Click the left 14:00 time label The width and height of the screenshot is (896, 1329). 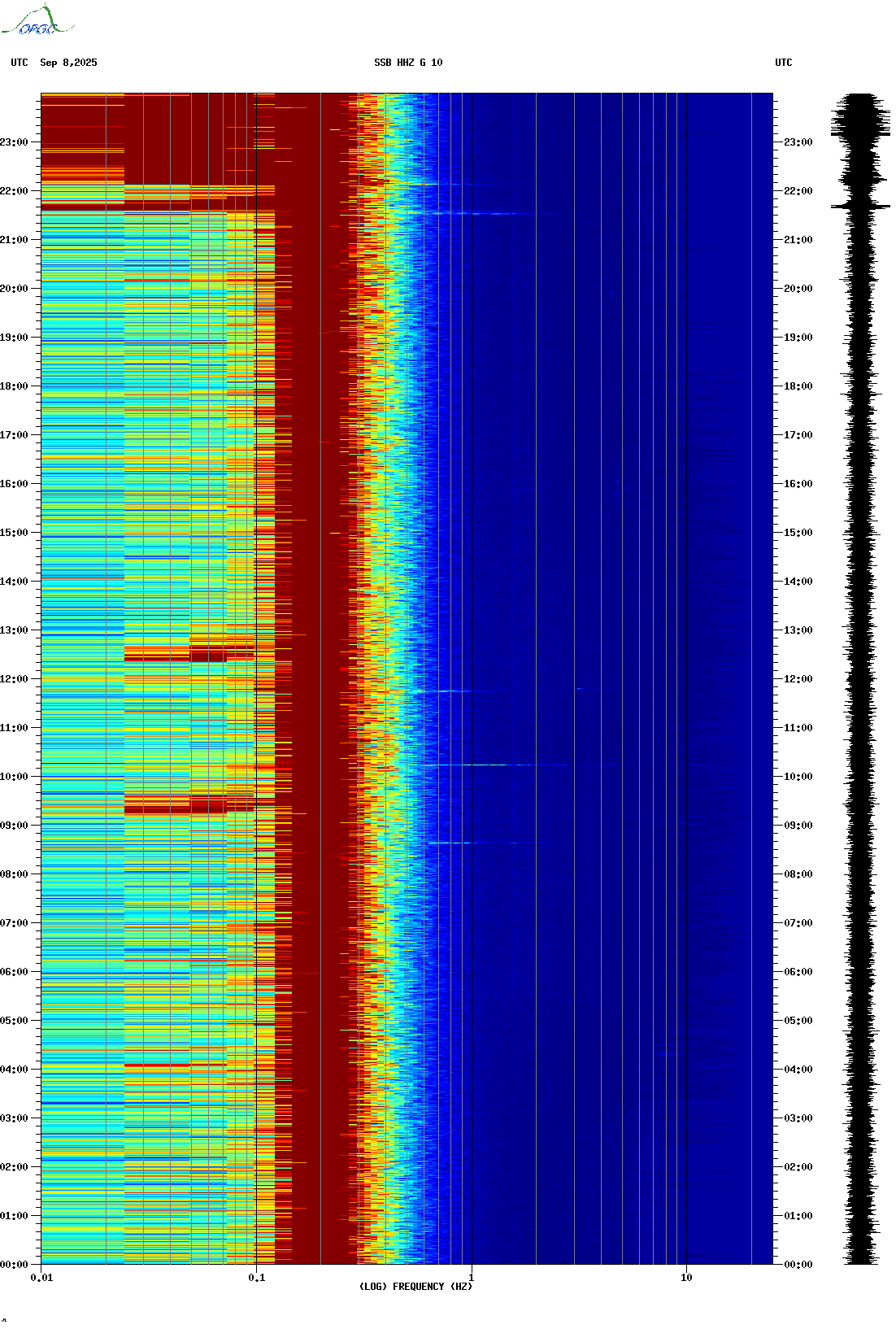pos(14,582)
